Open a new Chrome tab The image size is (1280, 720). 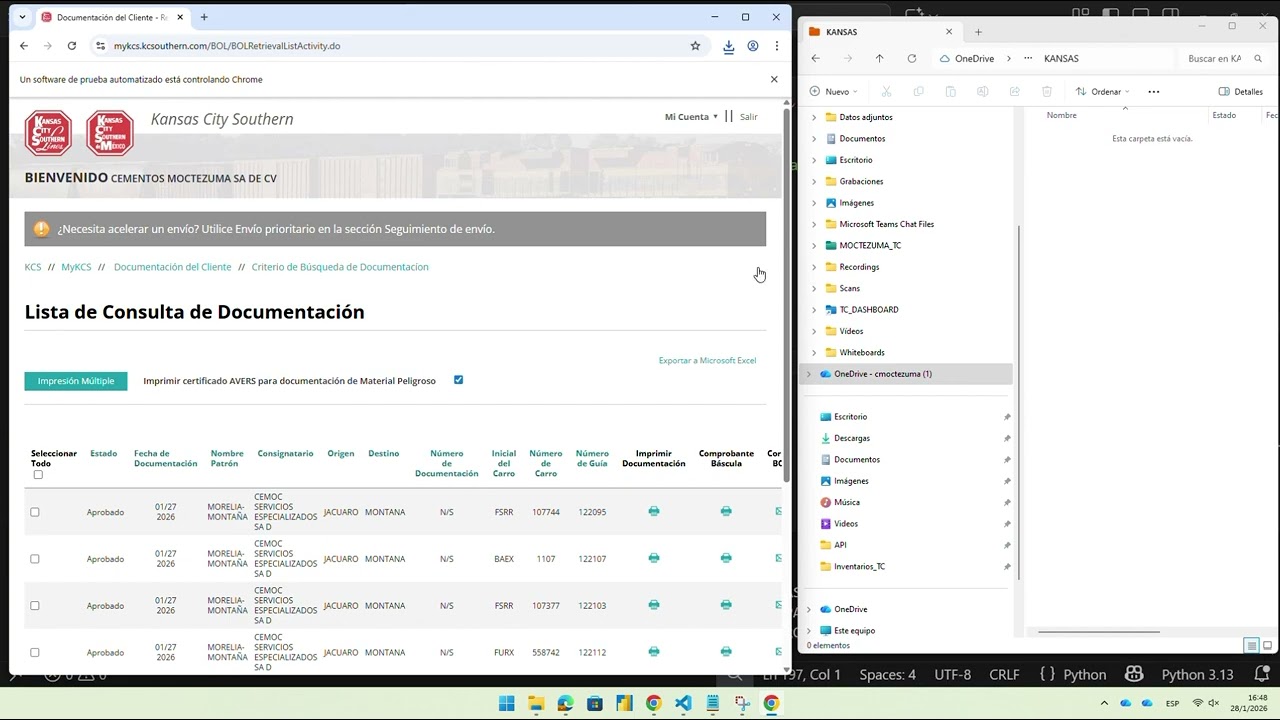pos(204,17)
